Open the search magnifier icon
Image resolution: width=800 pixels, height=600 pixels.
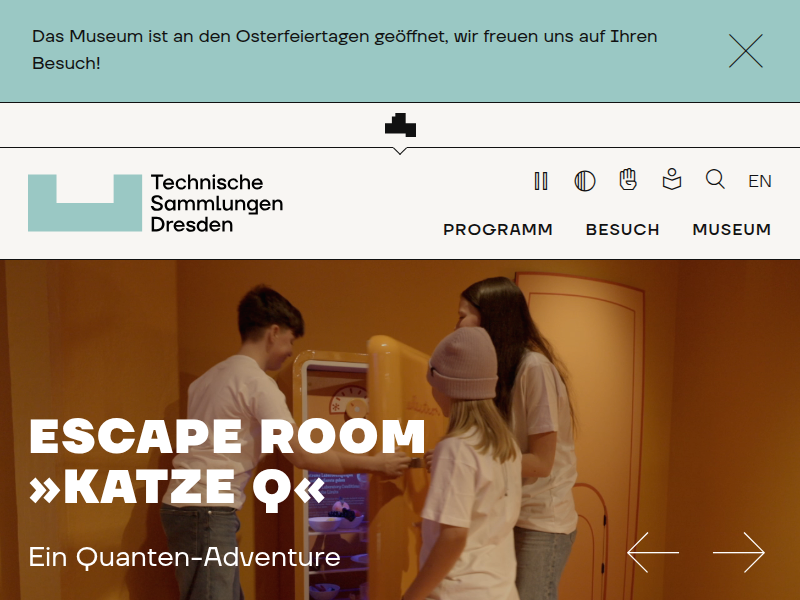715,180
